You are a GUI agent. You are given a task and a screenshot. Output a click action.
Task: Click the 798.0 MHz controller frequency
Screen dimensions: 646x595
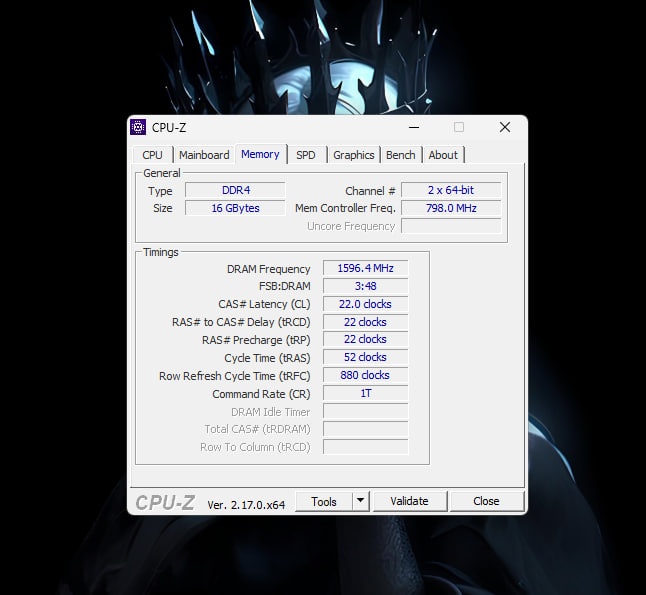coord(451,208)
